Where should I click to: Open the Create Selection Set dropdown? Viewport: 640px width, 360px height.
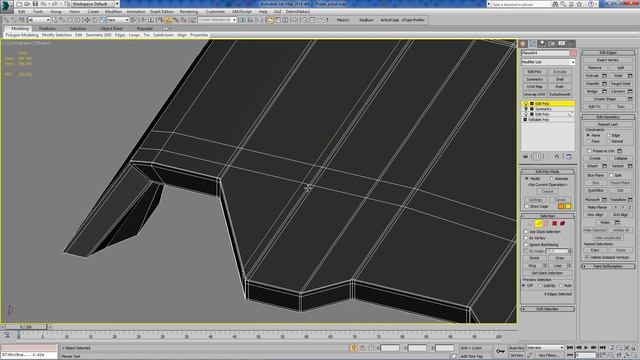coord(217,20)
